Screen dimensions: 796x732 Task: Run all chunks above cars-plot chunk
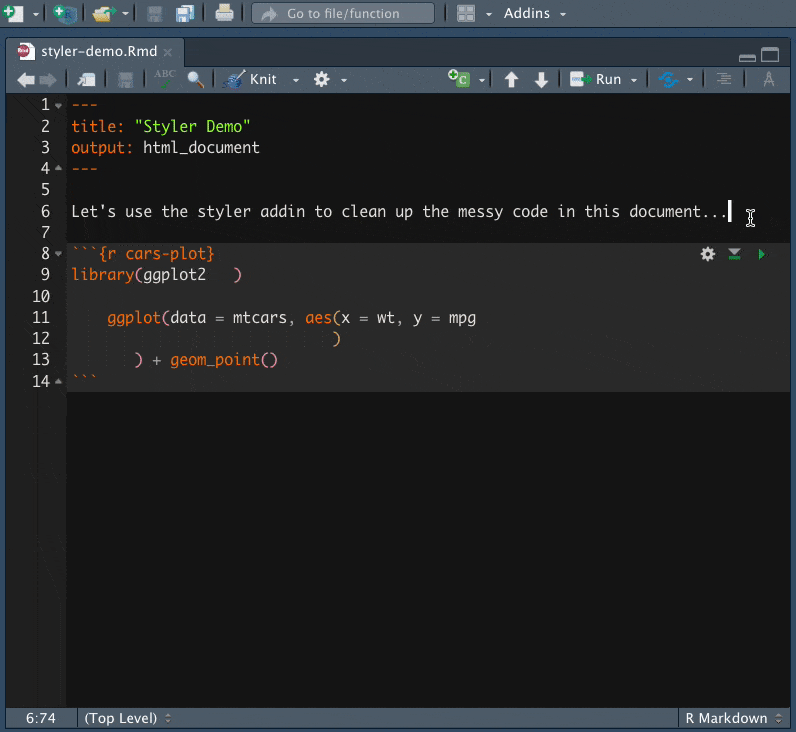(735, 254)
